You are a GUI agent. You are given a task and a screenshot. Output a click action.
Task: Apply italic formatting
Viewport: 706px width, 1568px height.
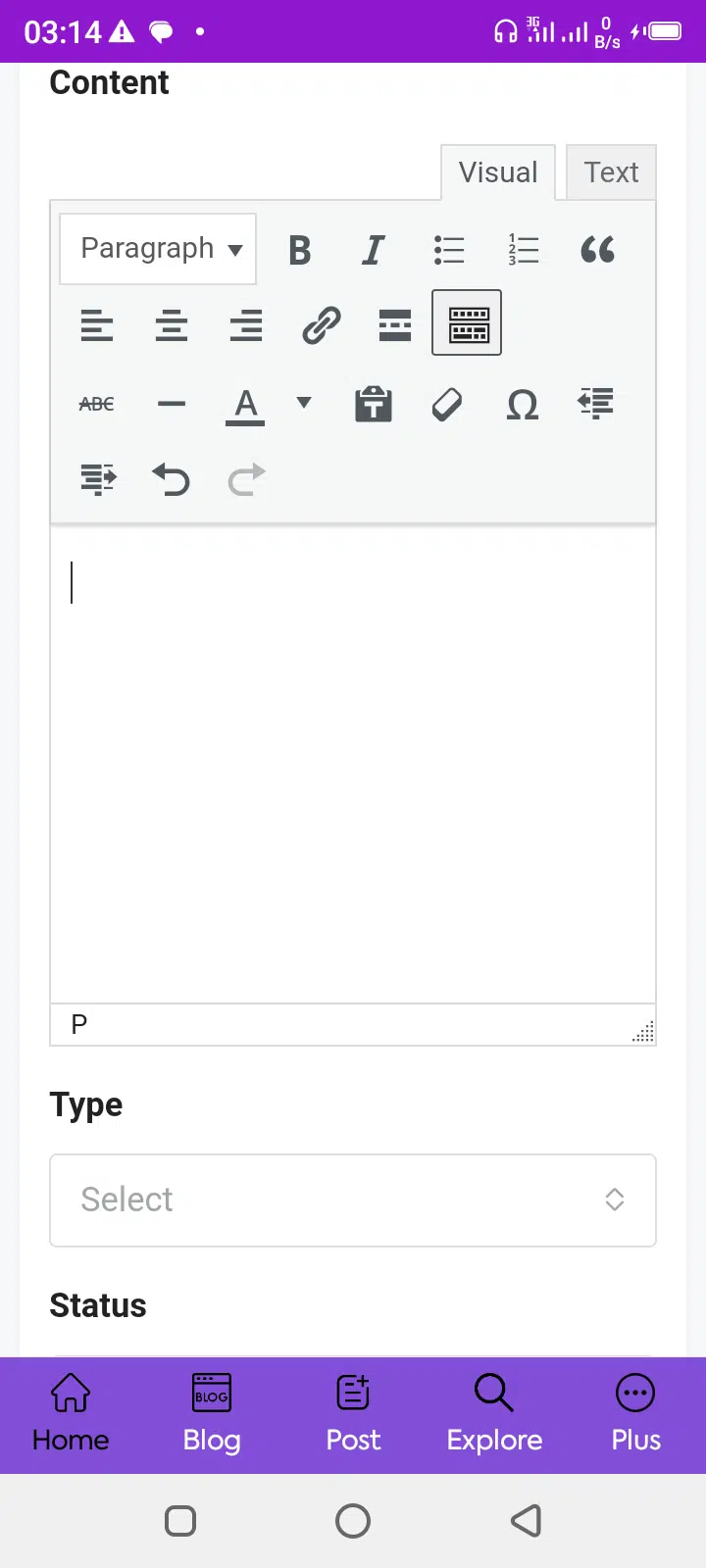click(x=374, y=250)
